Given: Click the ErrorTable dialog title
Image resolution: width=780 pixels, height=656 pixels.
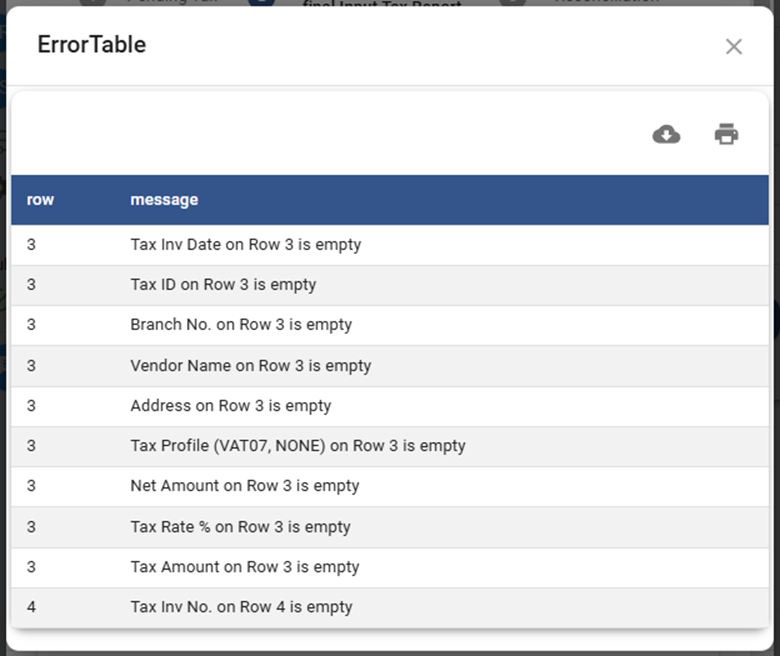Looking at the screenshot, I should tap(92, 45).
